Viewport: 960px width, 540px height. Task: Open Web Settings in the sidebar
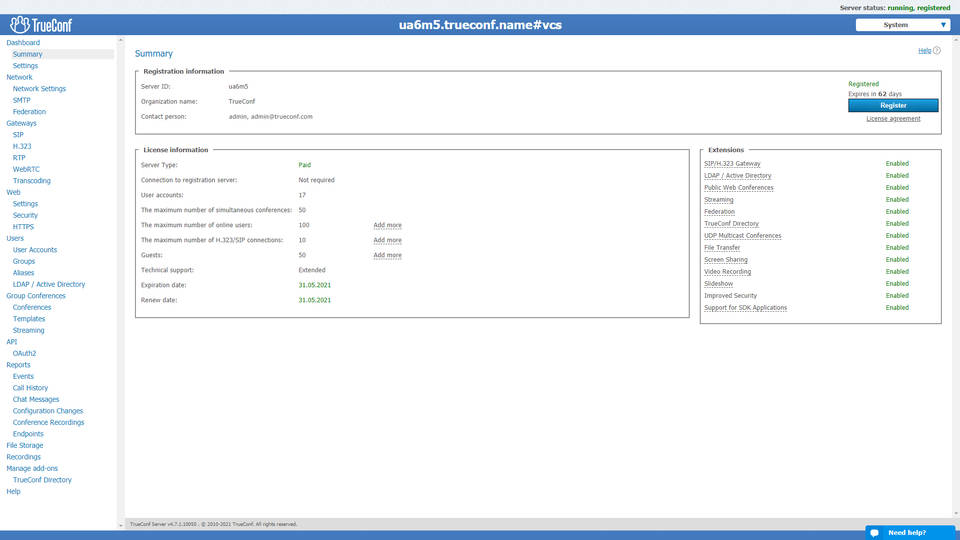pyautogui.click(x=25, y=204)
